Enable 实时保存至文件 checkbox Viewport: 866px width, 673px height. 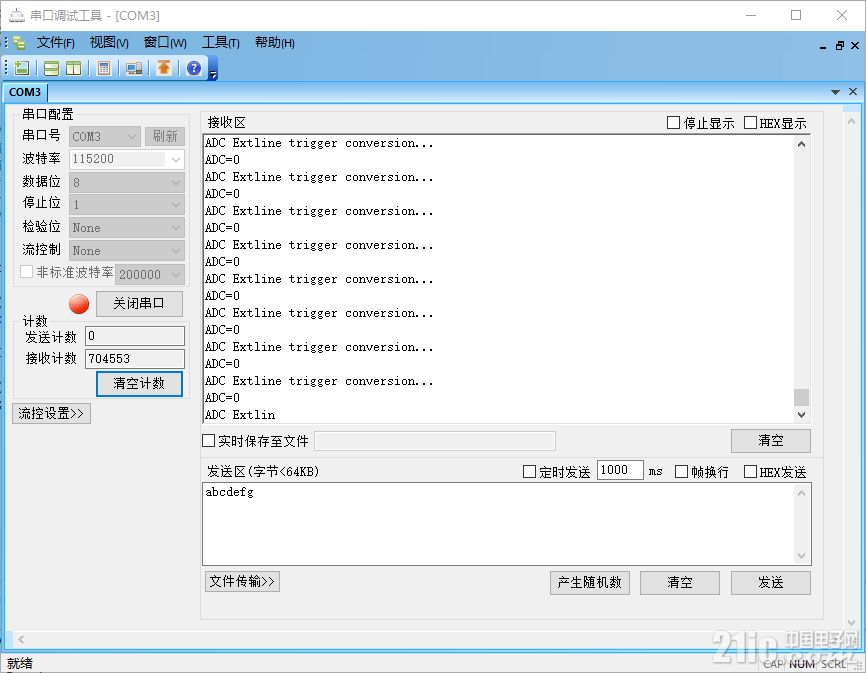click(x=208, y=441)
